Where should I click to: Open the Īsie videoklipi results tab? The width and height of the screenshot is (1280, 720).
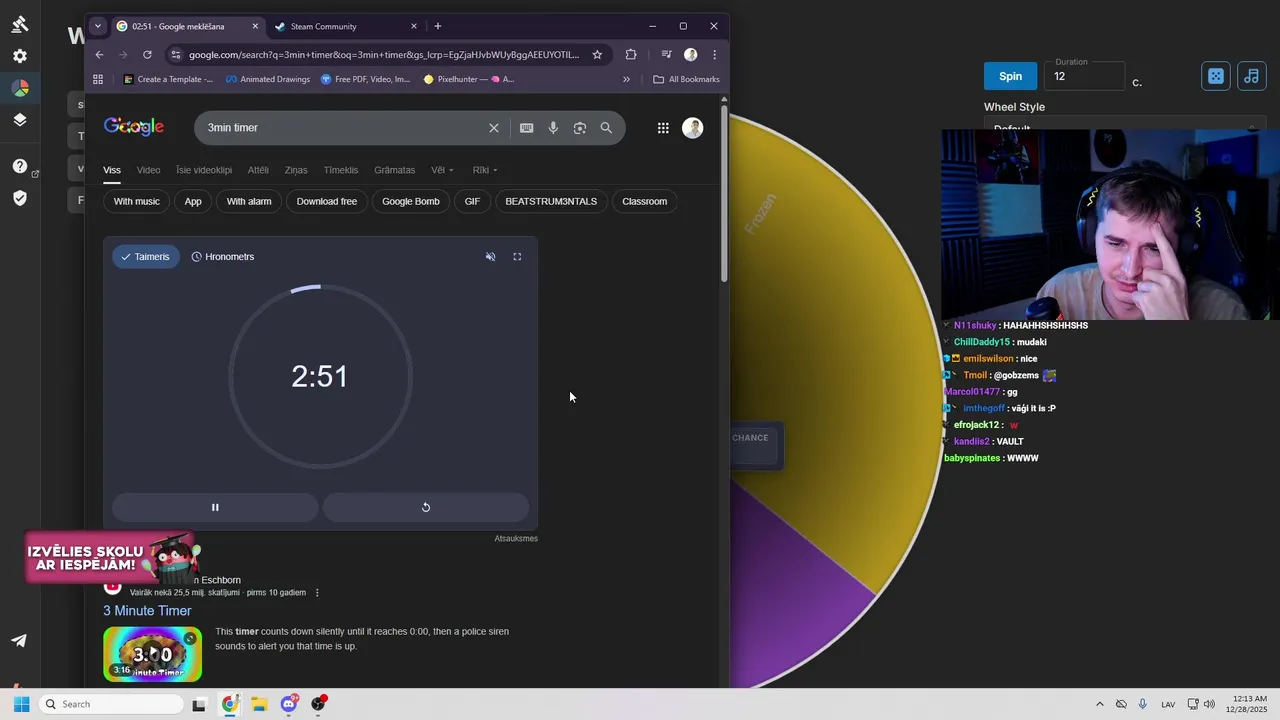[204, 170]
